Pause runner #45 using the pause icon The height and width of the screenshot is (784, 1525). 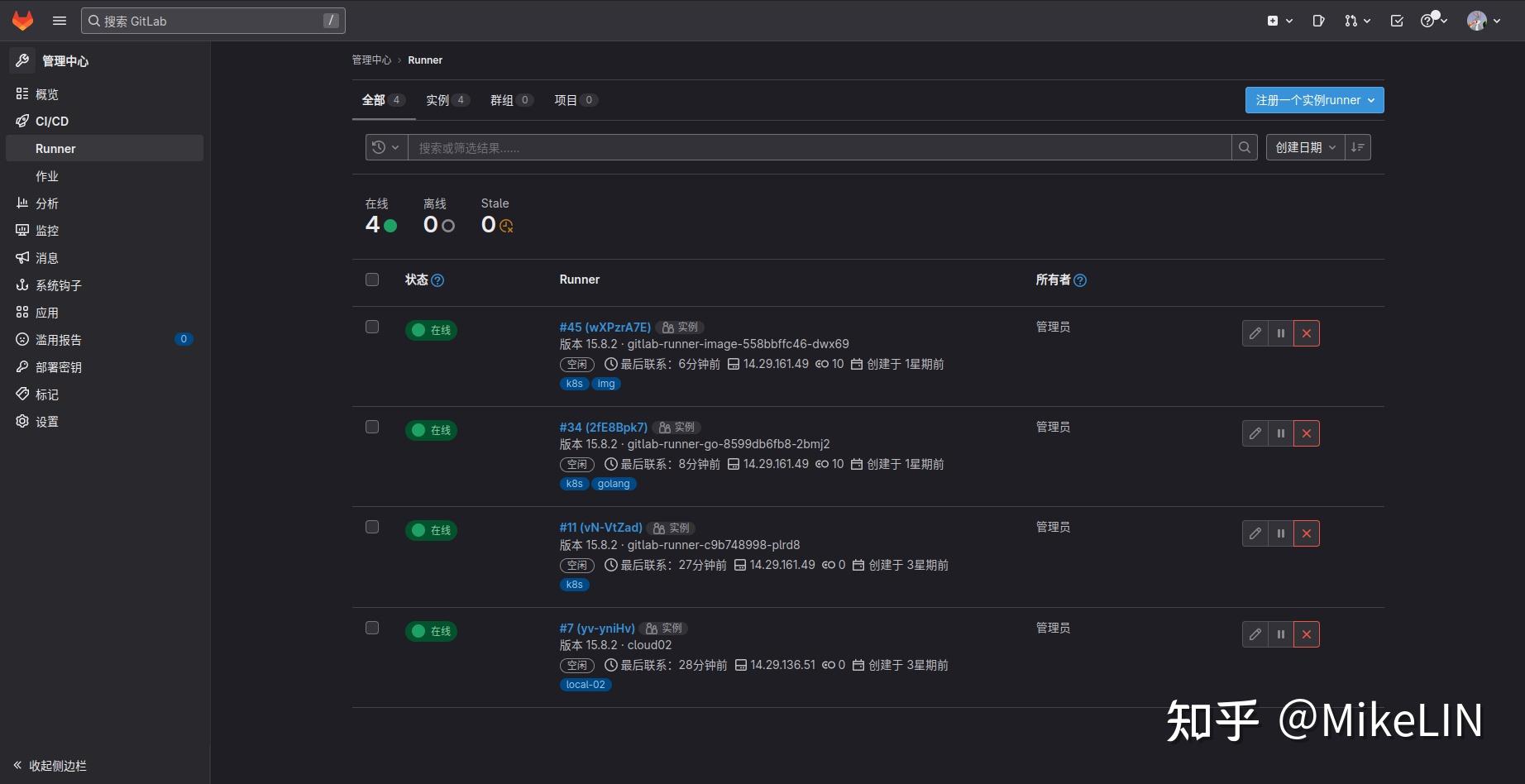click(1280, 333)
